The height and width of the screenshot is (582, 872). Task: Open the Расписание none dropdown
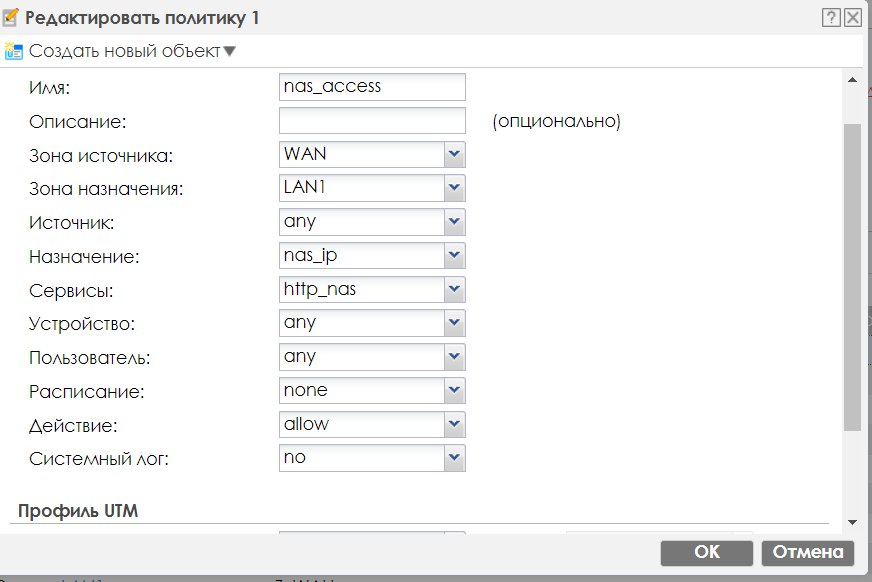(455, 391)
